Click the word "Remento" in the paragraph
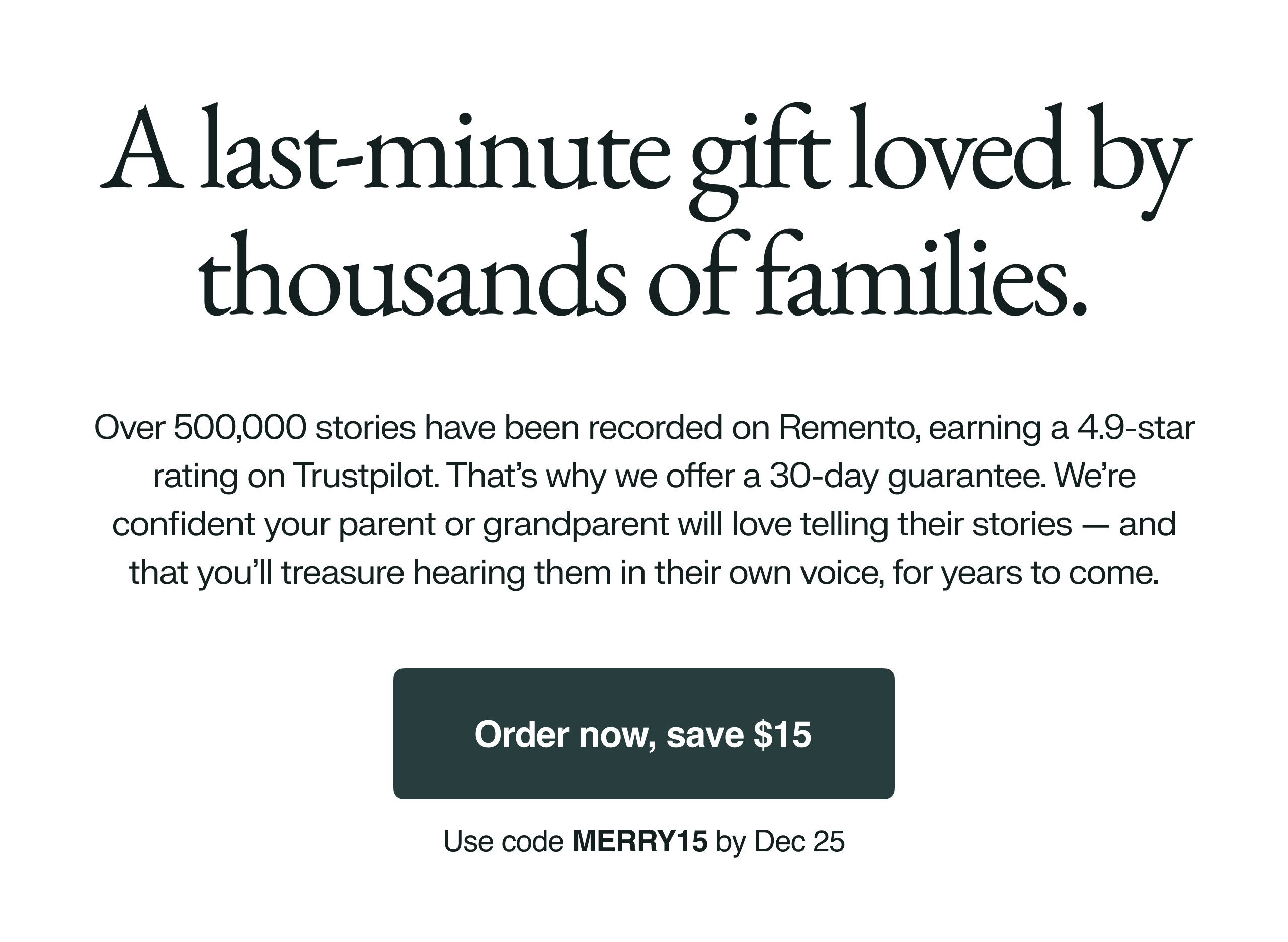The image size is (1288, 942). pos(849,428)
